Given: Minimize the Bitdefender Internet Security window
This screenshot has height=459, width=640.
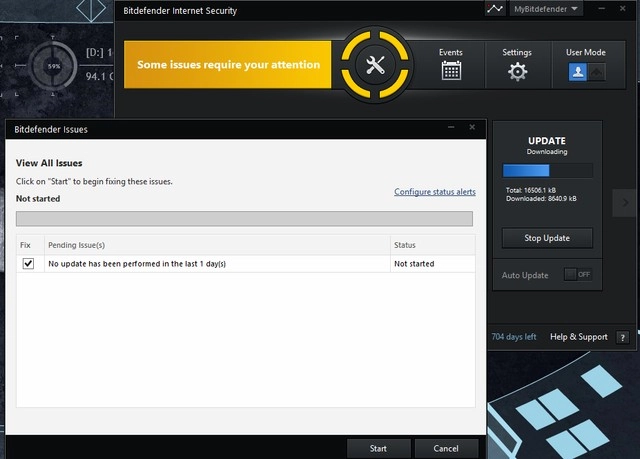Looking at the screenshot, I should point(602,9).
